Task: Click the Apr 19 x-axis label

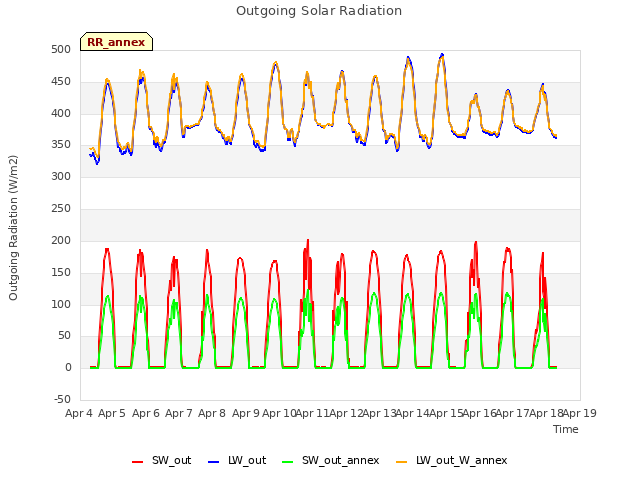Action: tap(580, 413)
